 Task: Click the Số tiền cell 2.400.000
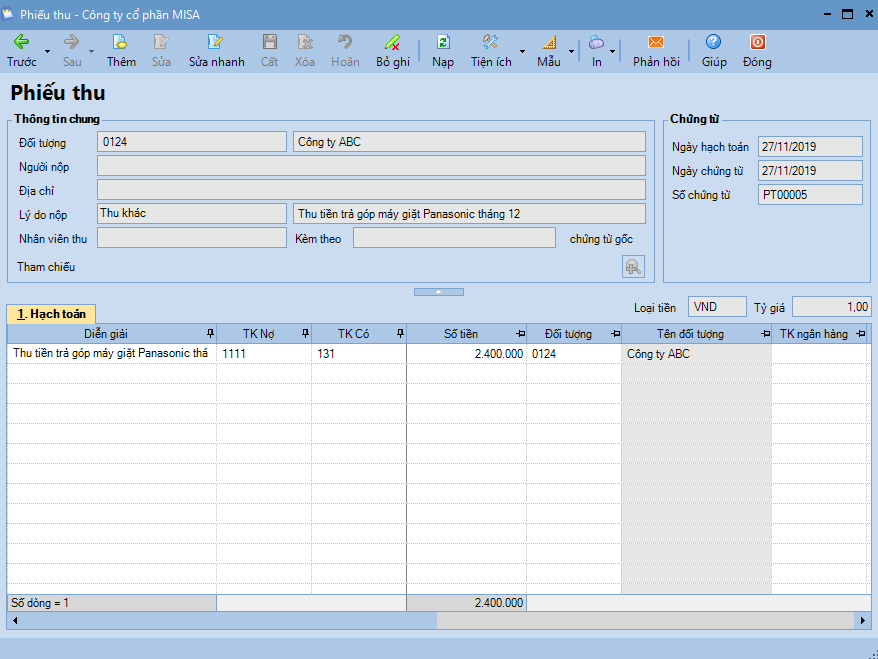(x=466, y=354)
